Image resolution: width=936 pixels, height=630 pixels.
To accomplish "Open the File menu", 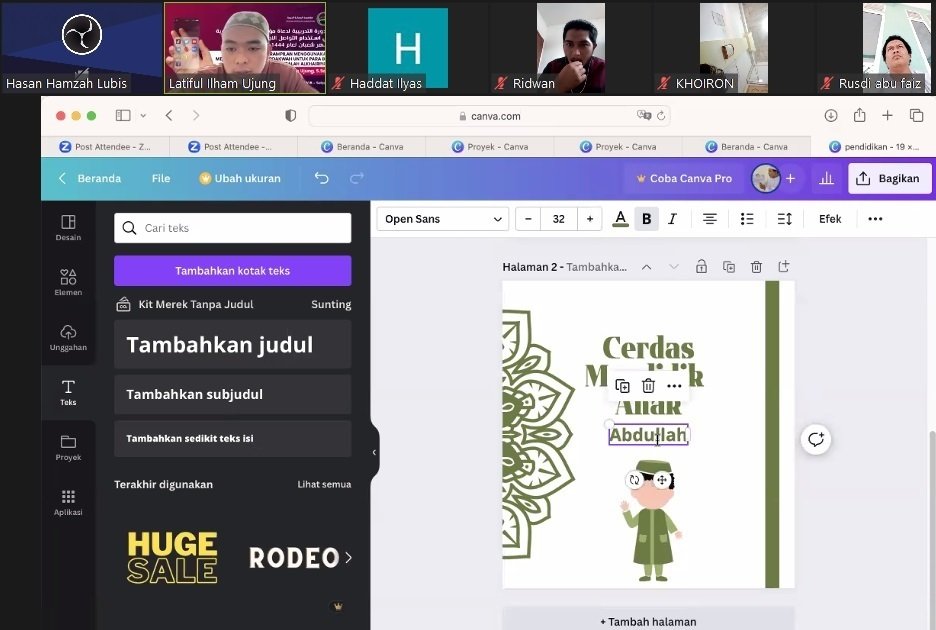I will pos(161,178).
